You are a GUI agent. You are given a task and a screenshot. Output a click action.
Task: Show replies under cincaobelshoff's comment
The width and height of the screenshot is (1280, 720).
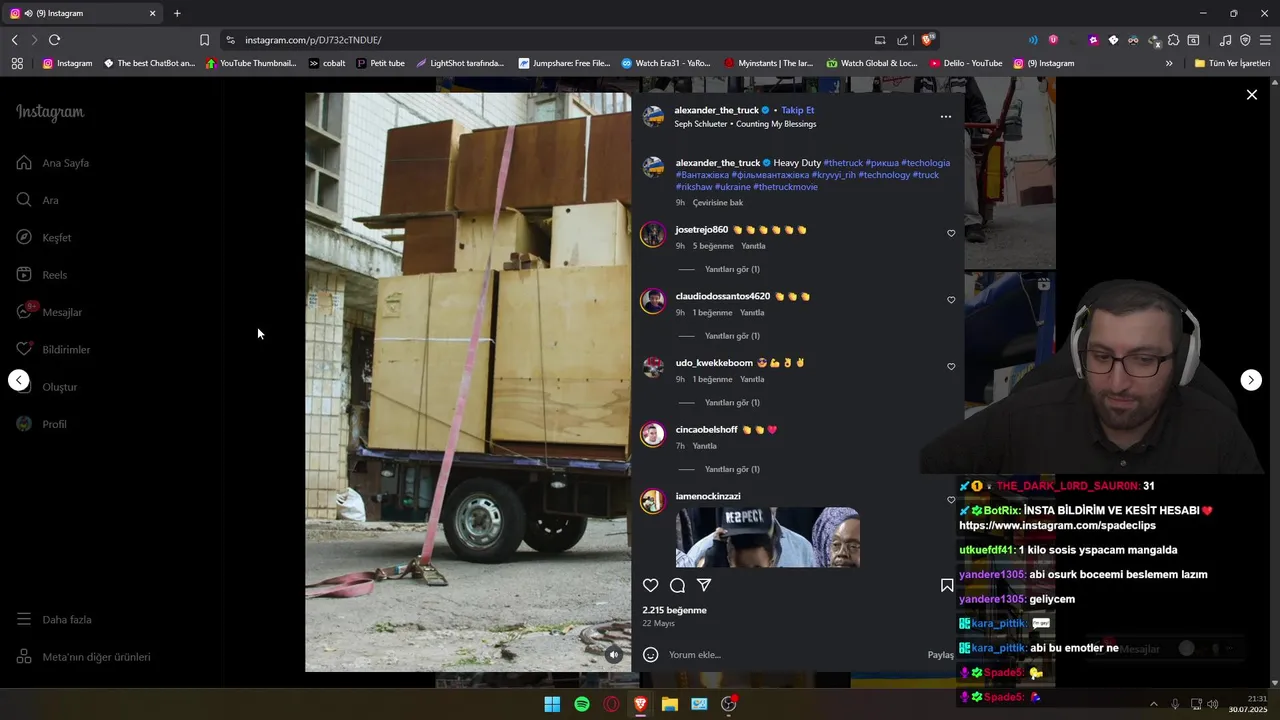(732, 469)
